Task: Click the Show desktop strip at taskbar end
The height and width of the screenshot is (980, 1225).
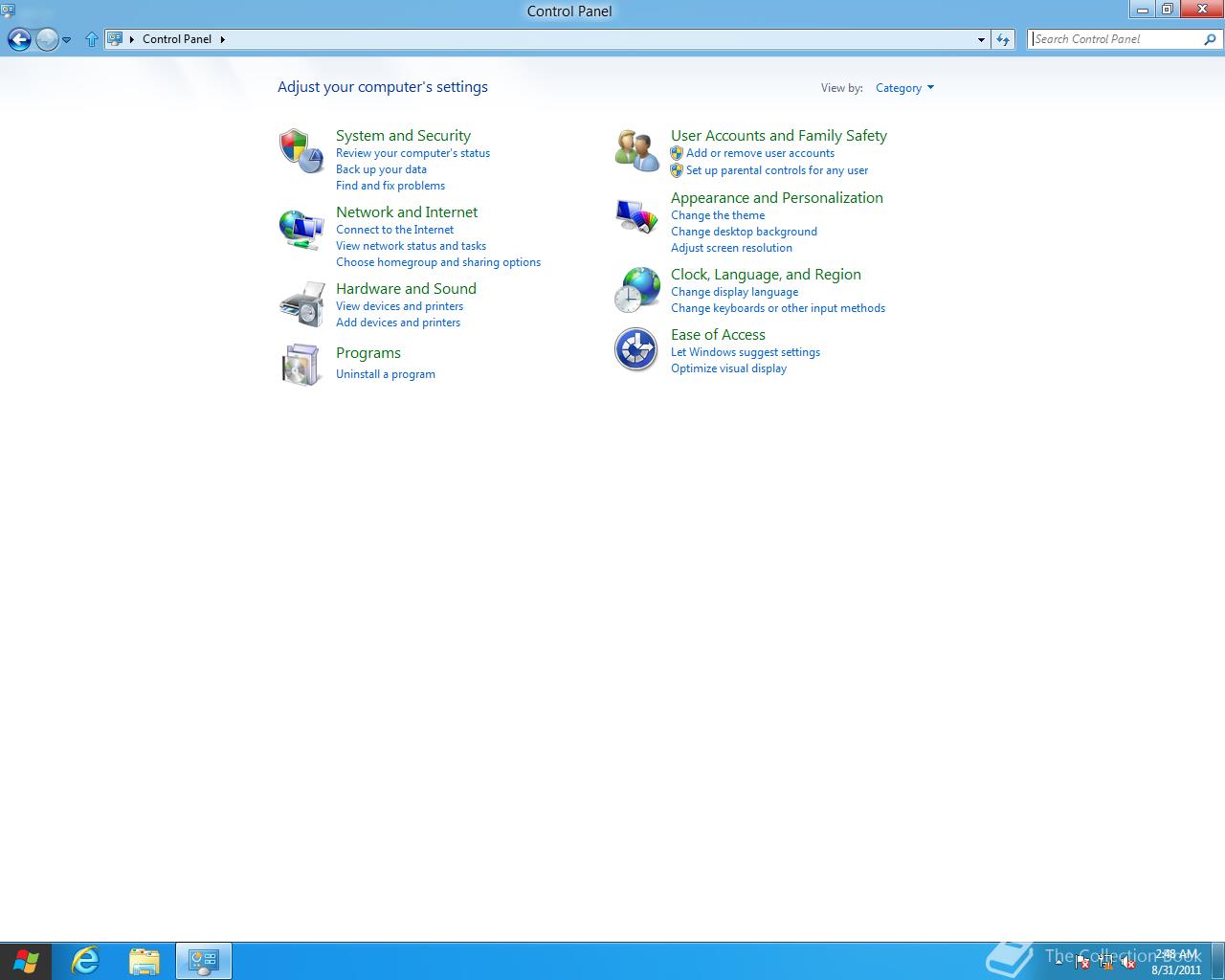Action: point(1218,961)
